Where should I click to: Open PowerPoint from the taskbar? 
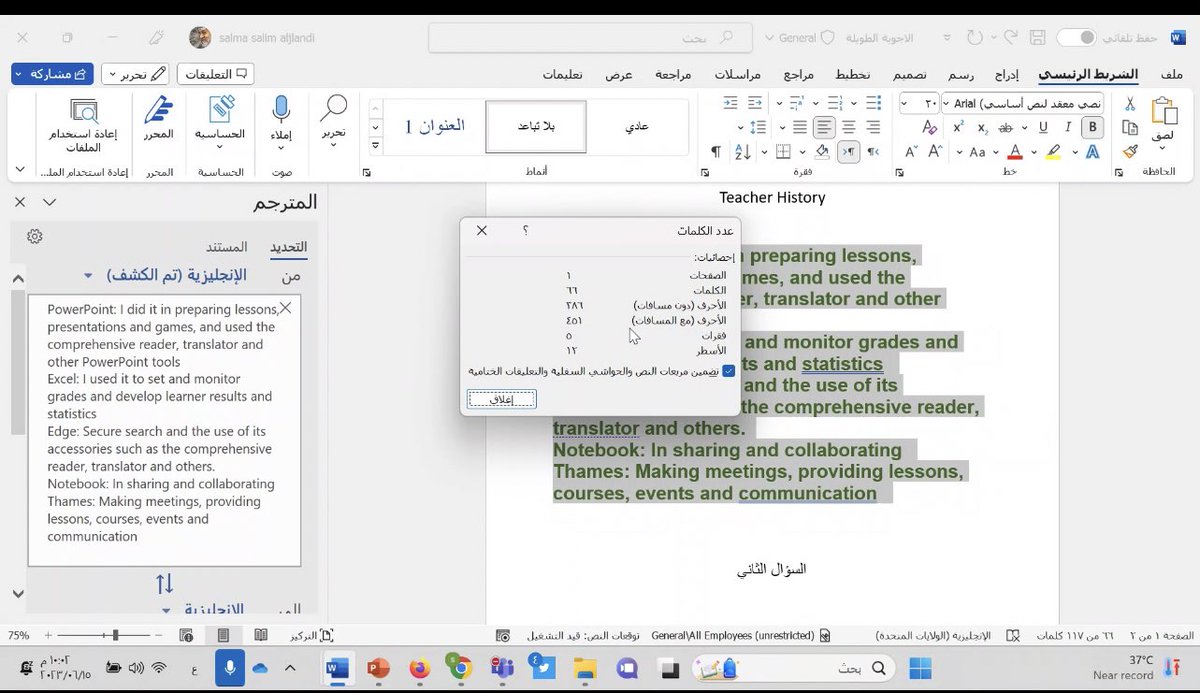[378, 668]
